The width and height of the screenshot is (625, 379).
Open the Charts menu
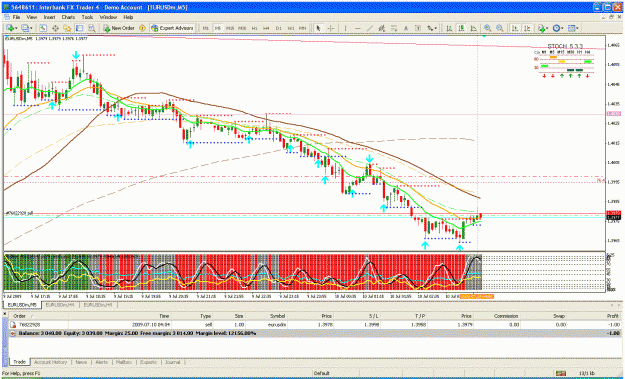[x=68, y=17]
